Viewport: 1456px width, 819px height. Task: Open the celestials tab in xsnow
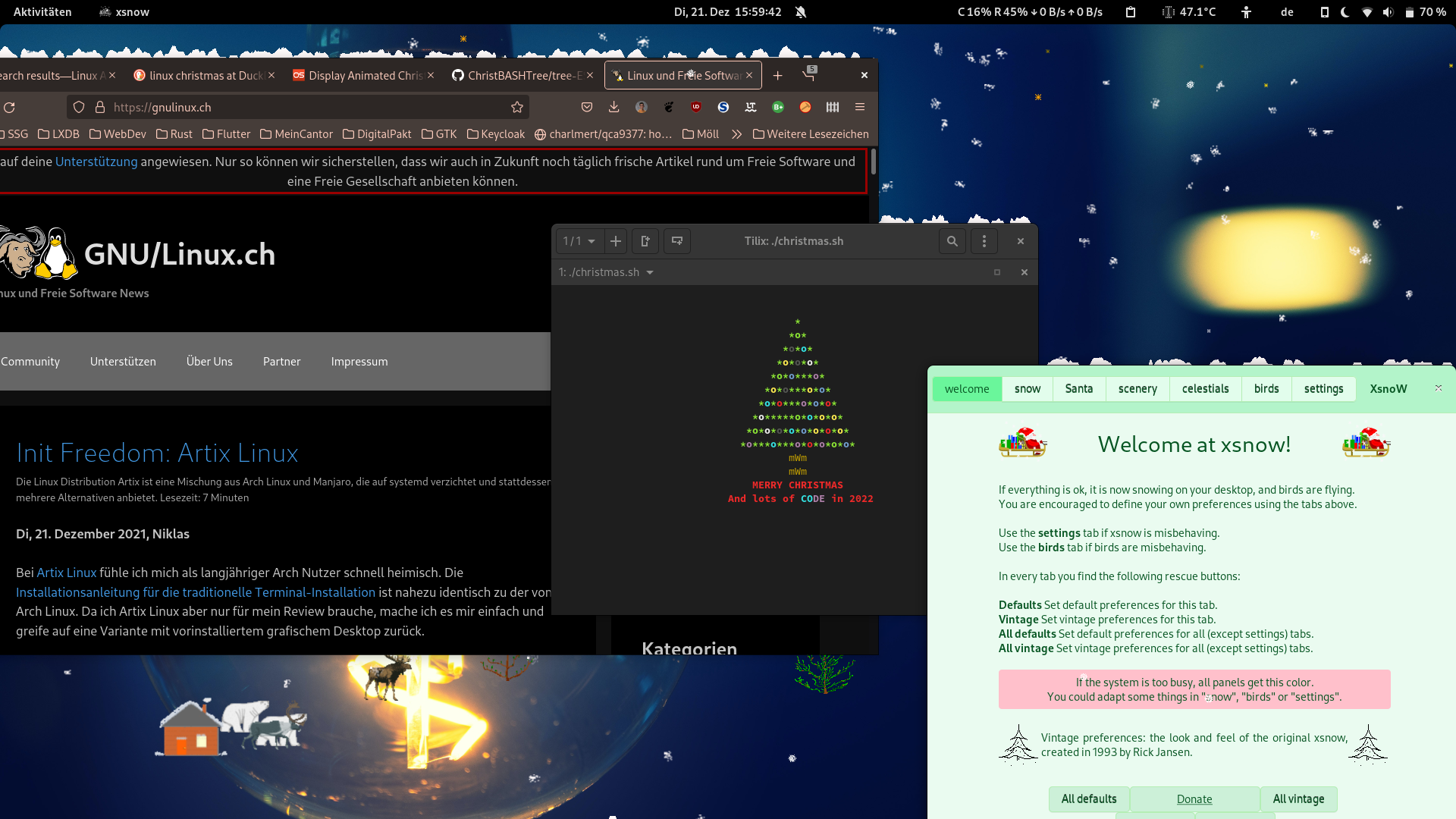[1205, 389]
